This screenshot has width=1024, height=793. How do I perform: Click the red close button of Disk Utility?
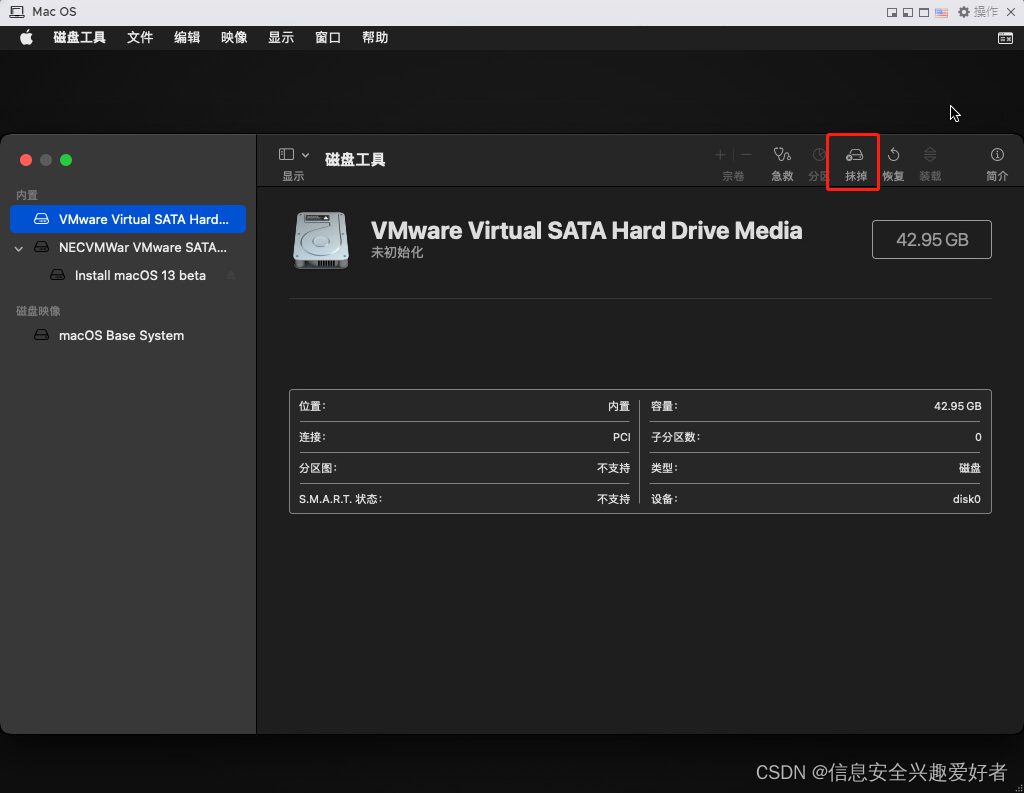[x=26, y=160]
